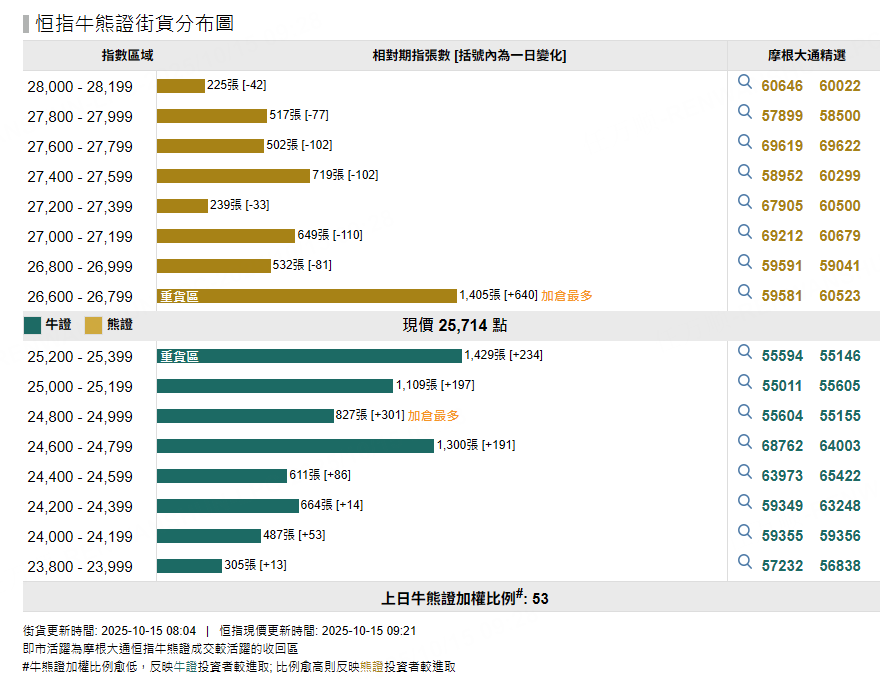Click the magnifier icon beside code 57899

[744, 114]
